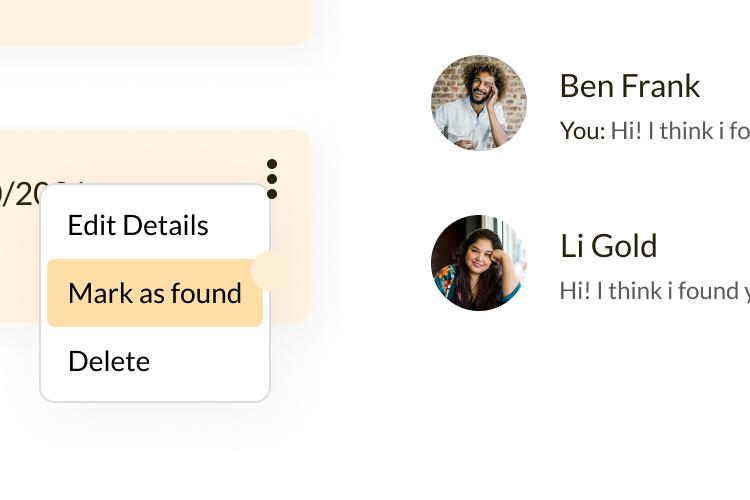Open the chat titled Li Gold
The height and width of the screenshot is (500, 750).
coord(608,246)
